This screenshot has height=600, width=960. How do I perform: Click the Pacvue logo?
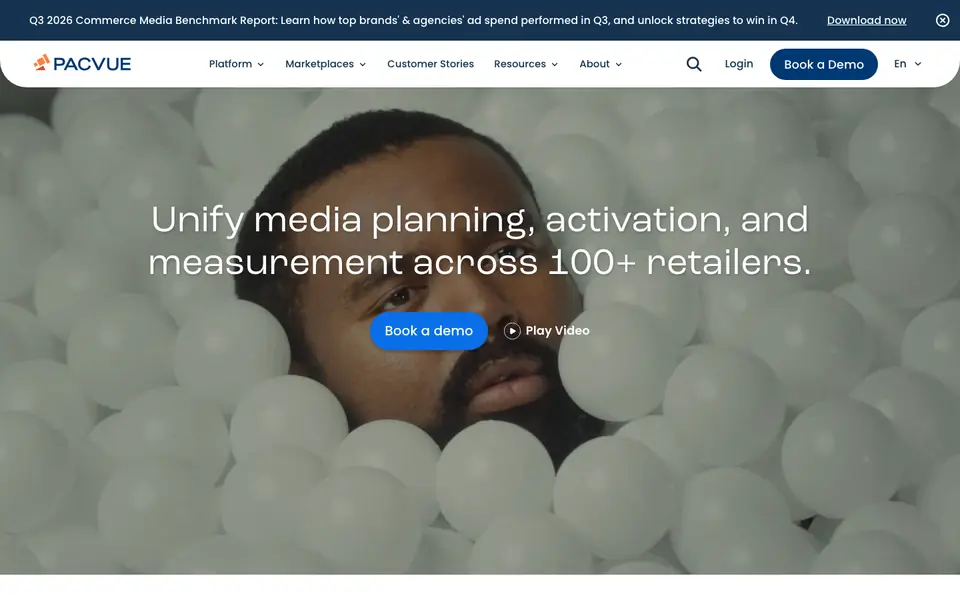(82, 63)
